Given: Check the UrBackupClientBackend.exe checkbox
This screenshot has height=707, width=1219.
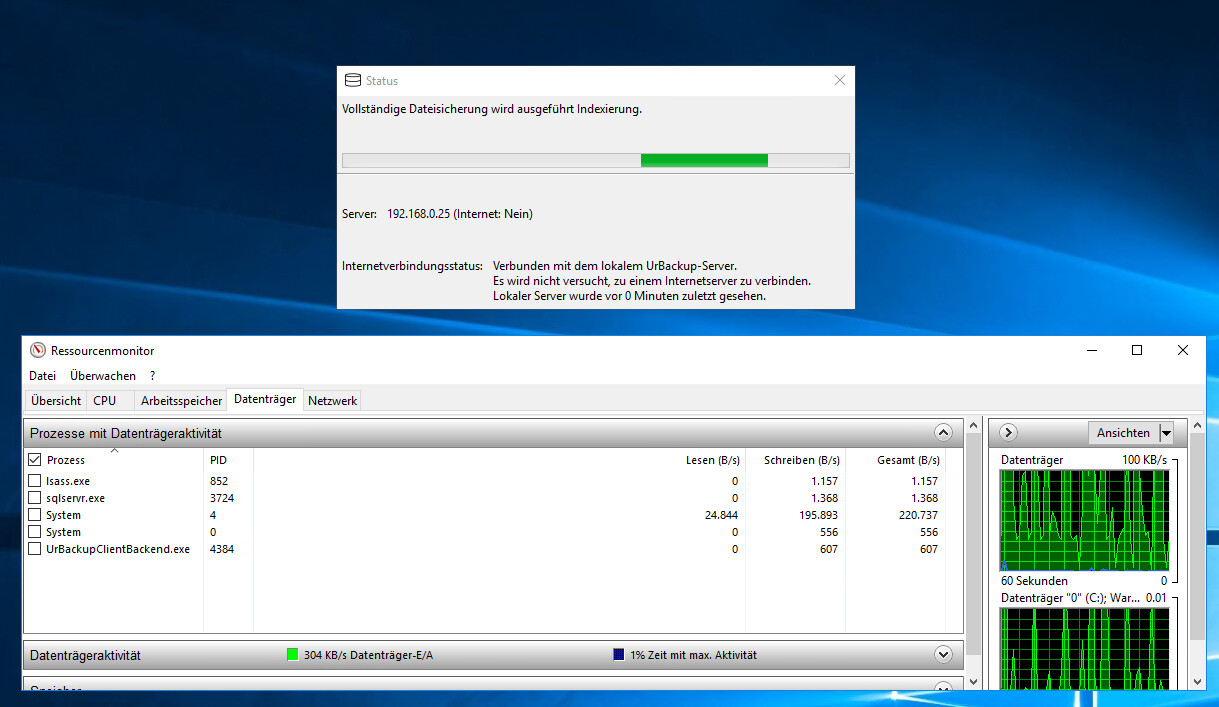Looking at the screenshot, I should coord(35,549).
